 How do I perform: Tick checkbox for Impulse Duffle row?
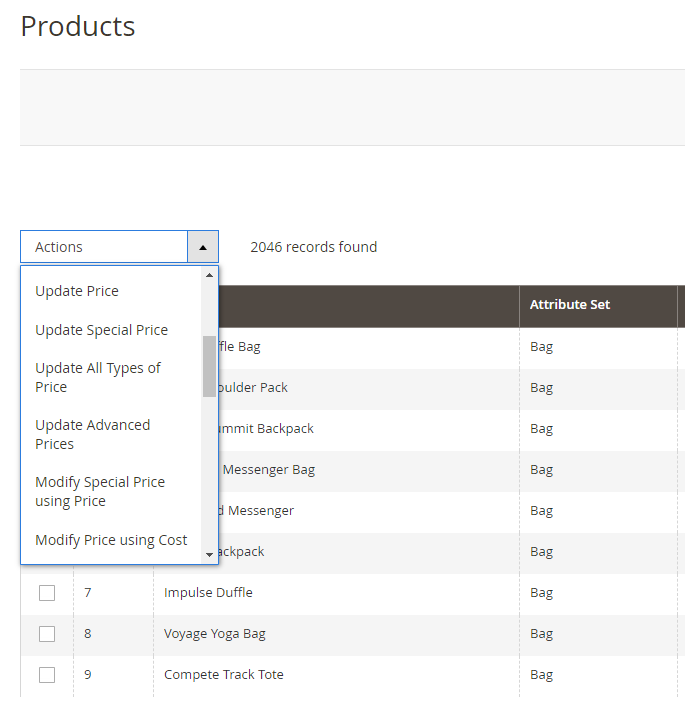pos(47,593)
